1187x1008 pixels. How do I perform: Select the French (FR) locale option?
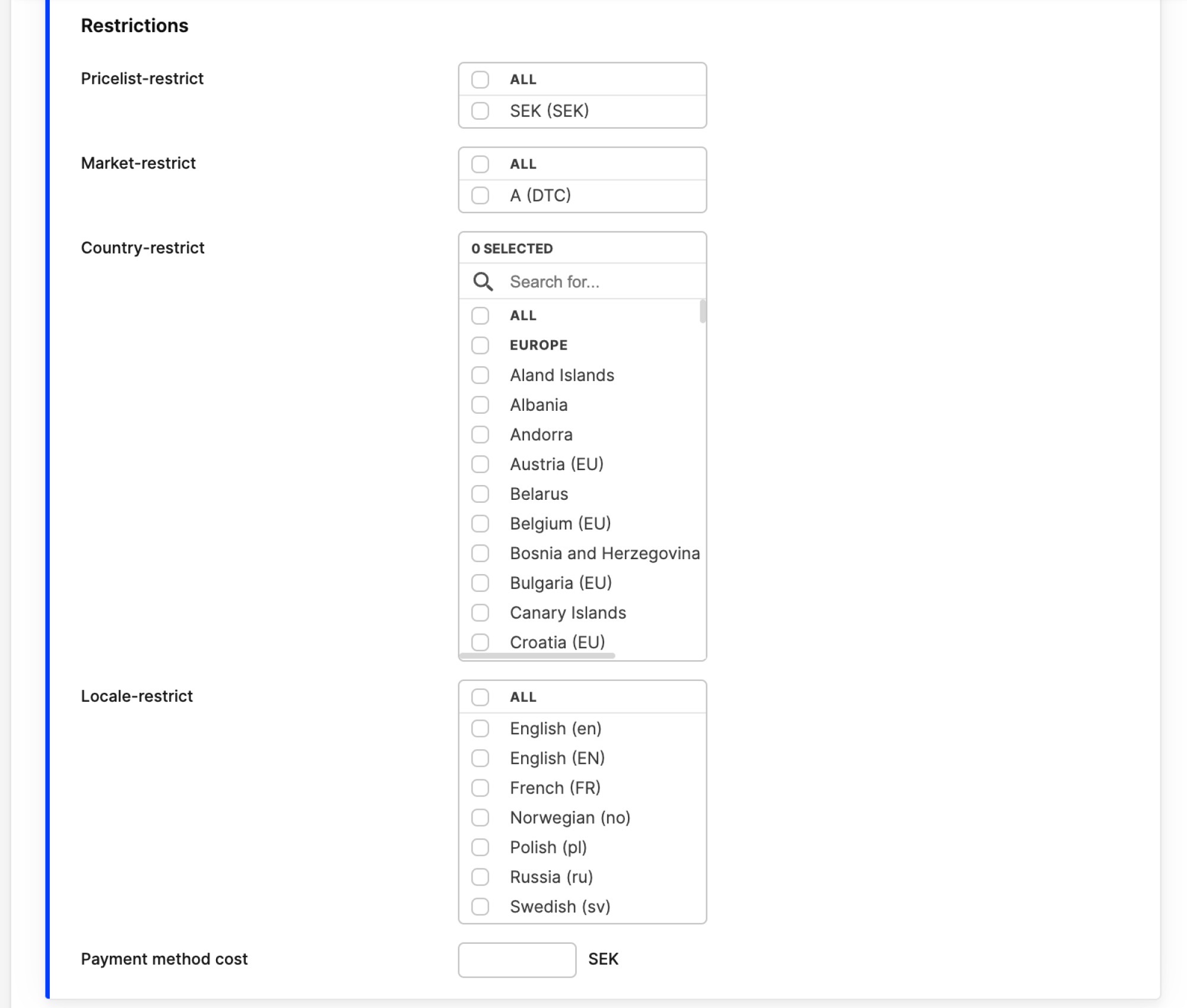click(x=479, y=788)
